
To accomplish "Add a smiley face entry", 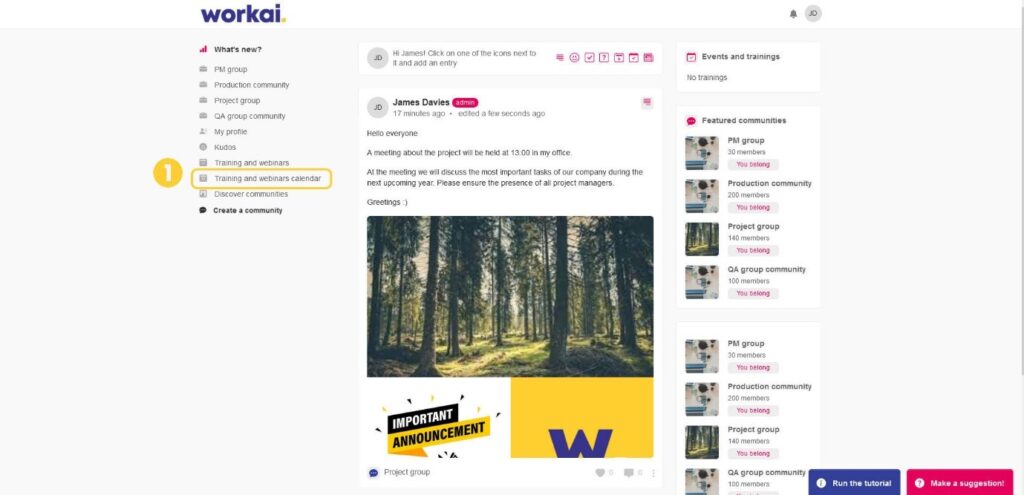I will pyautogui.click(x=574, y=57).
